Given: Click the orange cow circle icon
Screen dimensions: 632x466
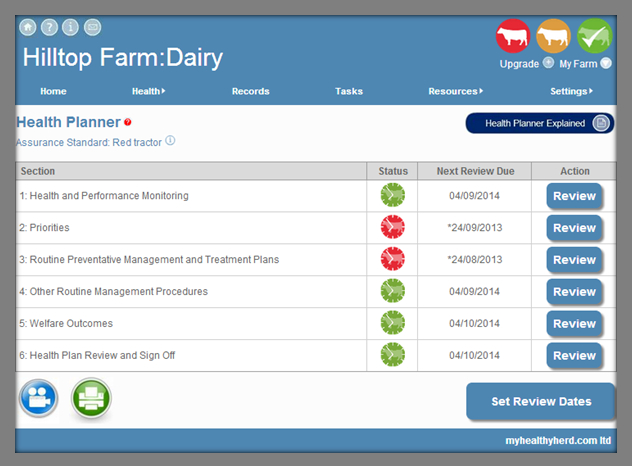Looking at the screenshot, I should (x=553, y=36).
